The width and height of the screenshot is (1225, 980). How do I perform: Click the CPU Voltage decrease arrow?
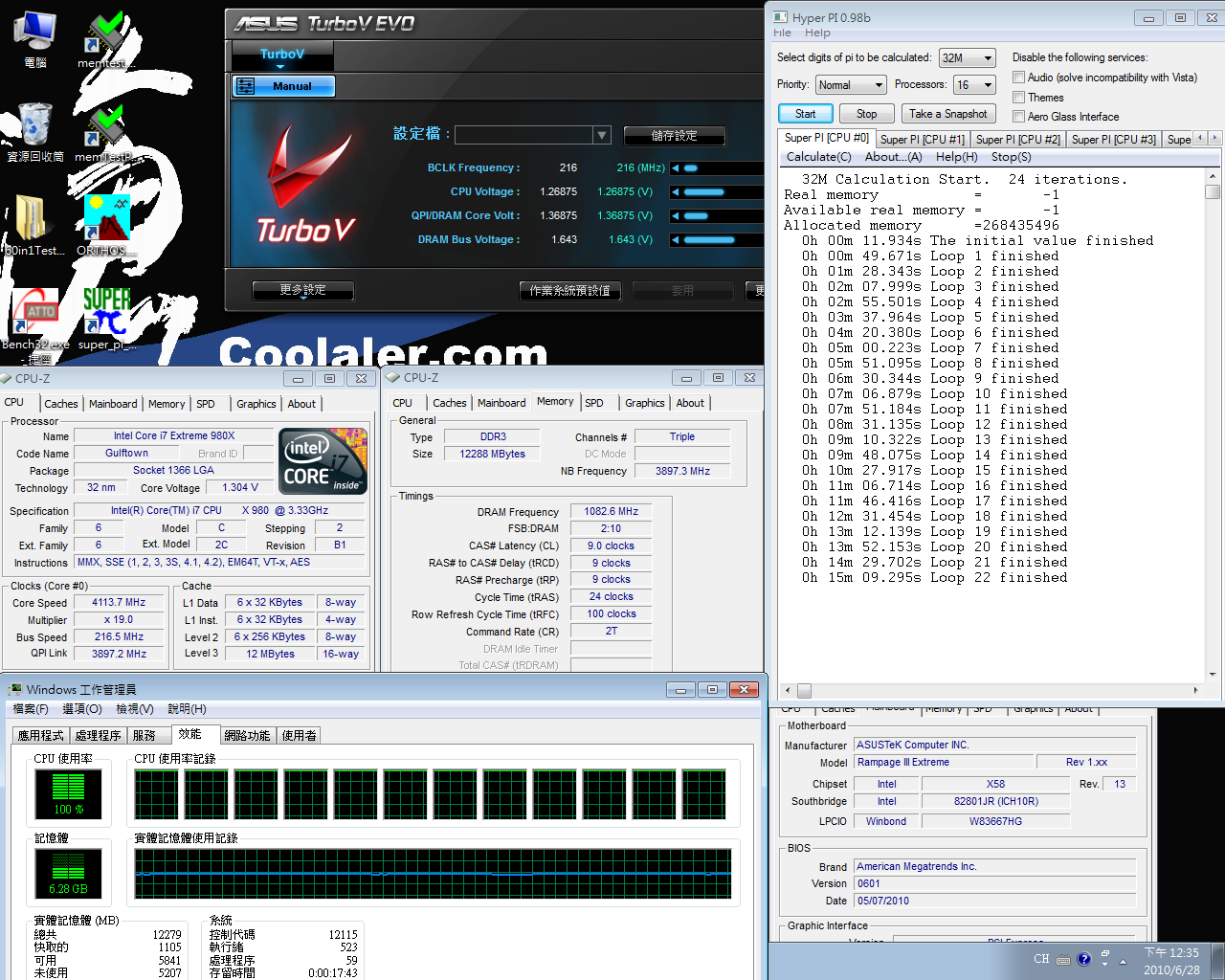click(x=675, y=191)
